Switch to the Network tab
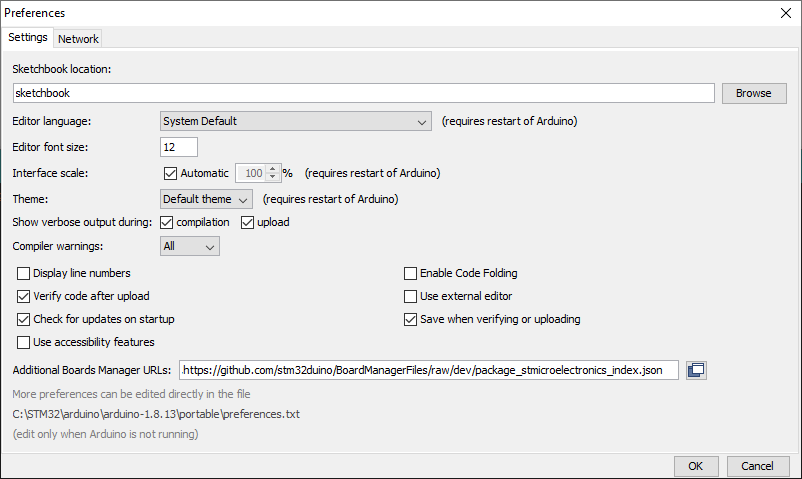Viewport: 802px width, 479px height. point(78,38)
